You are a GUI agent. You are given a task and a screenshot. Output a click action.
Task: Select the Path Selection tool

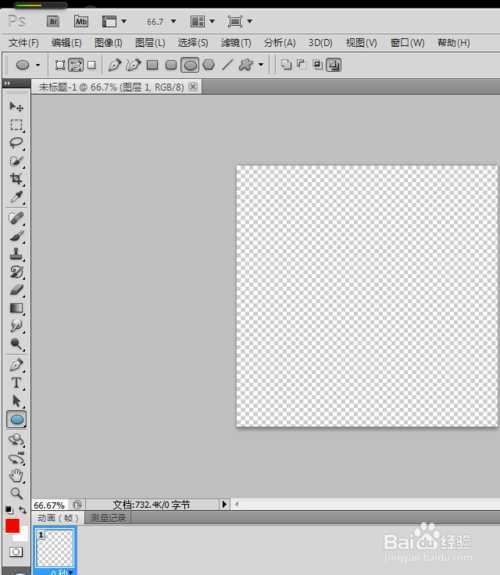16,401
